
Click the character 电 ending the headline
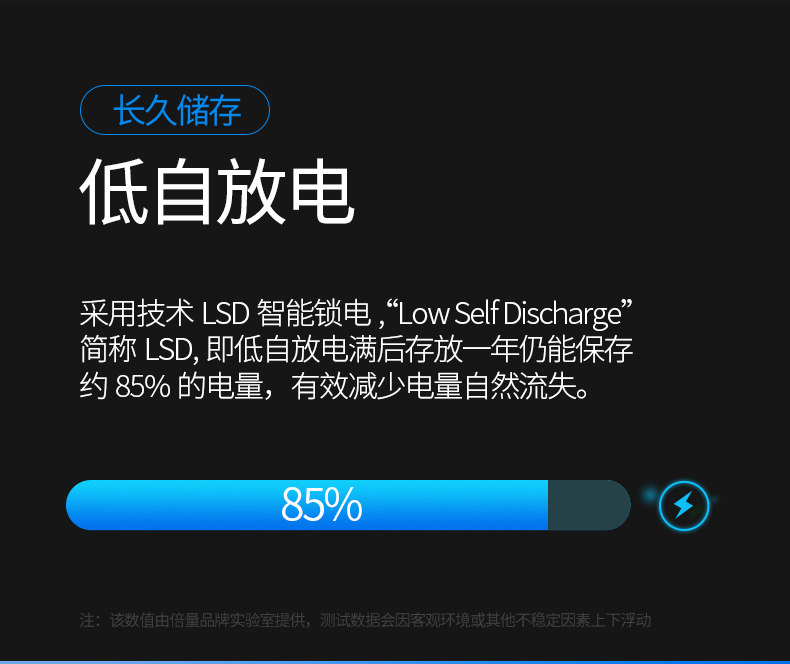[322, 191]
